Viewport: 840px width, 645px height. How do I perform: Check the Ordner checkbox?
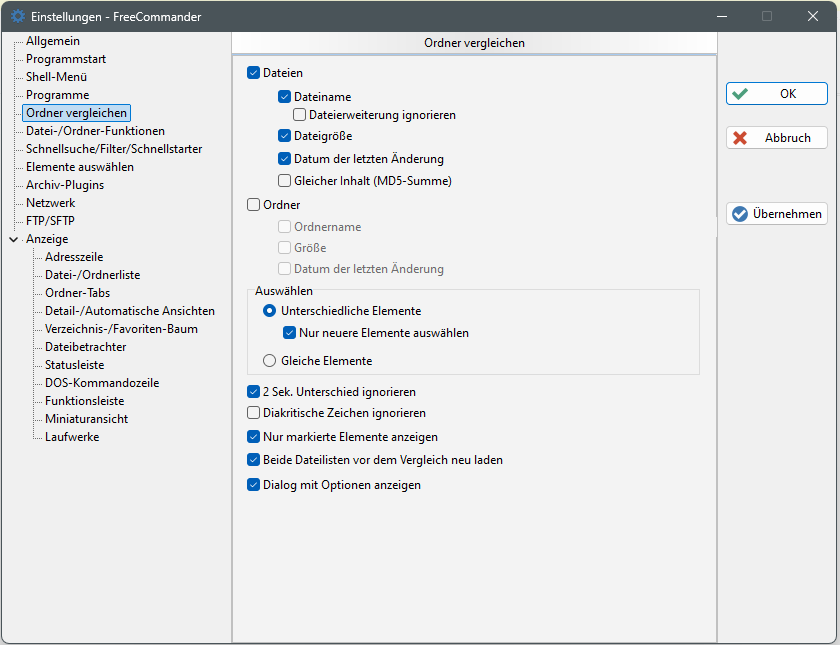coord(253,205)
